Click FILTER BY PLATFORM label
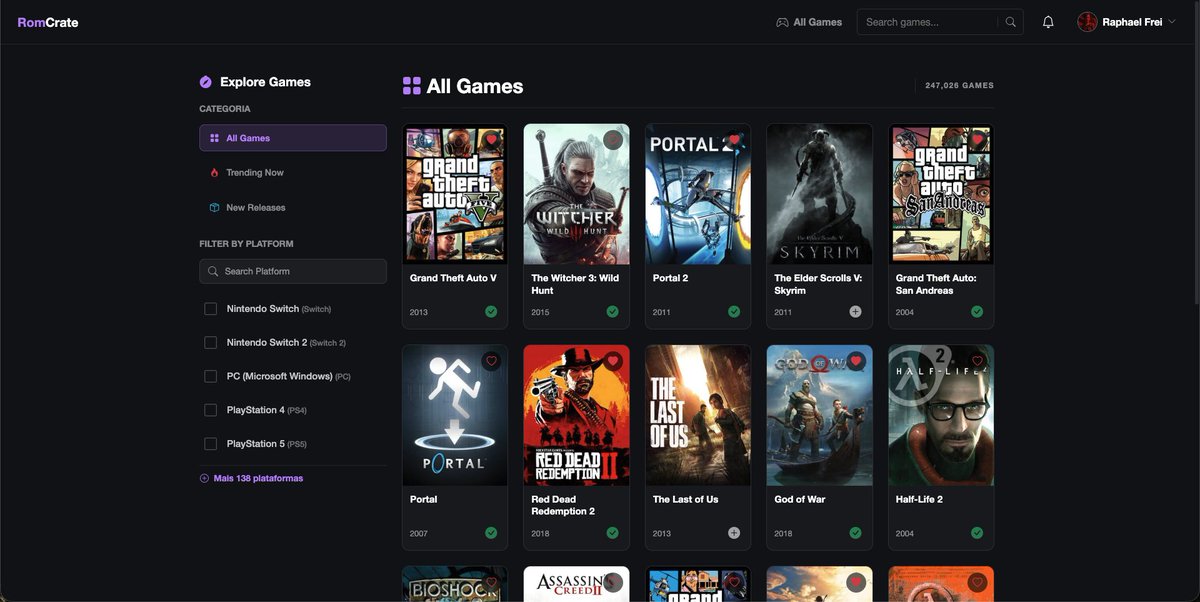 coord(246,244)
